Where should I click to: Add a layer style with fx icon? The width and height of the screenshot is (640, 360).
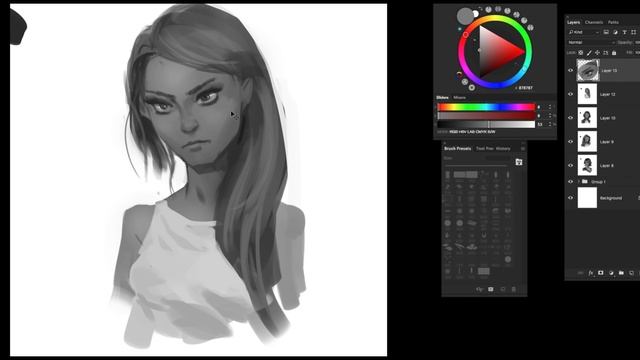click(591, 273)
